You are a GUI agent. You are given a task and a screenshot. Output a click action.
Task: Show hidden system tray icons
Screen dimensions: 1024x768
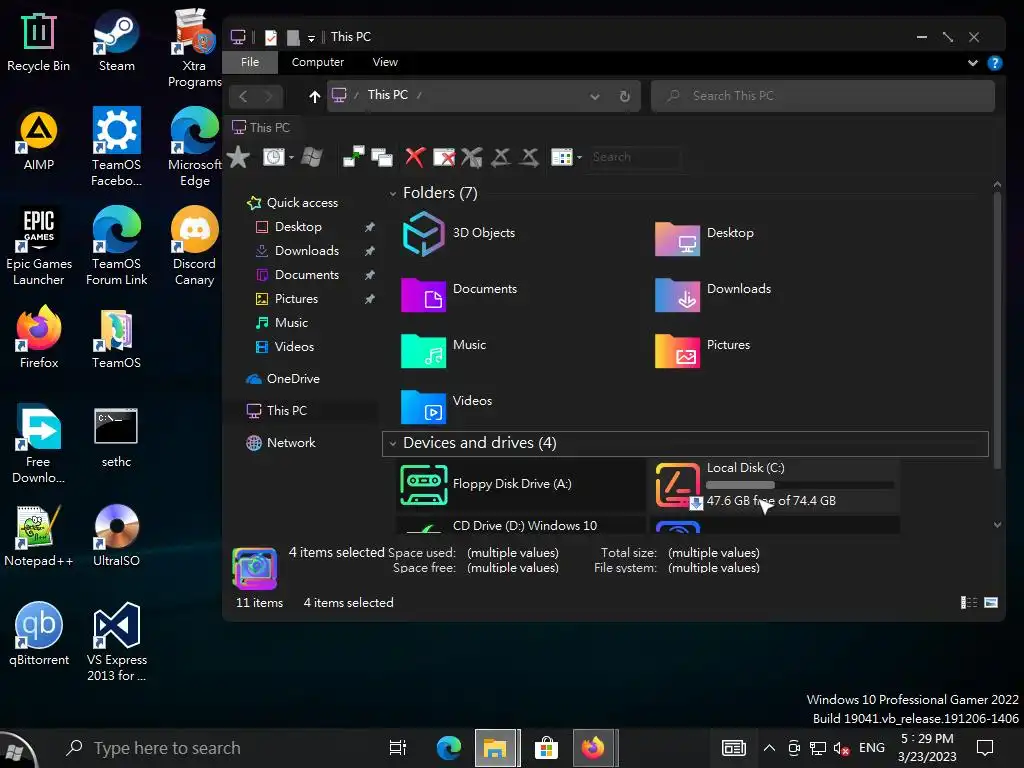[x=769, y=748]
